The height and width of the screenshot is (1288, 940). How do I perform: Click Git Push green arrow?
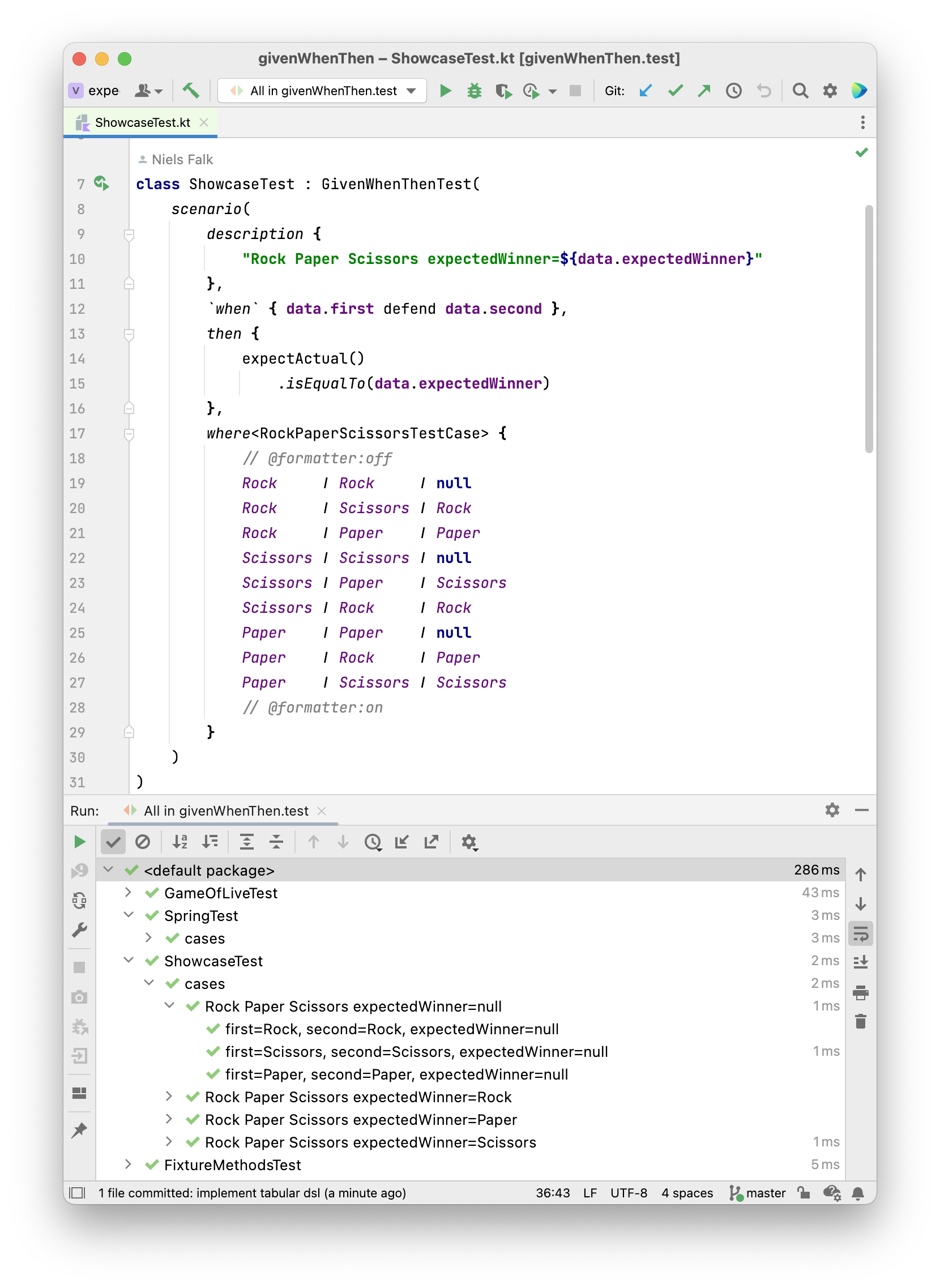(x=704, y=91)
